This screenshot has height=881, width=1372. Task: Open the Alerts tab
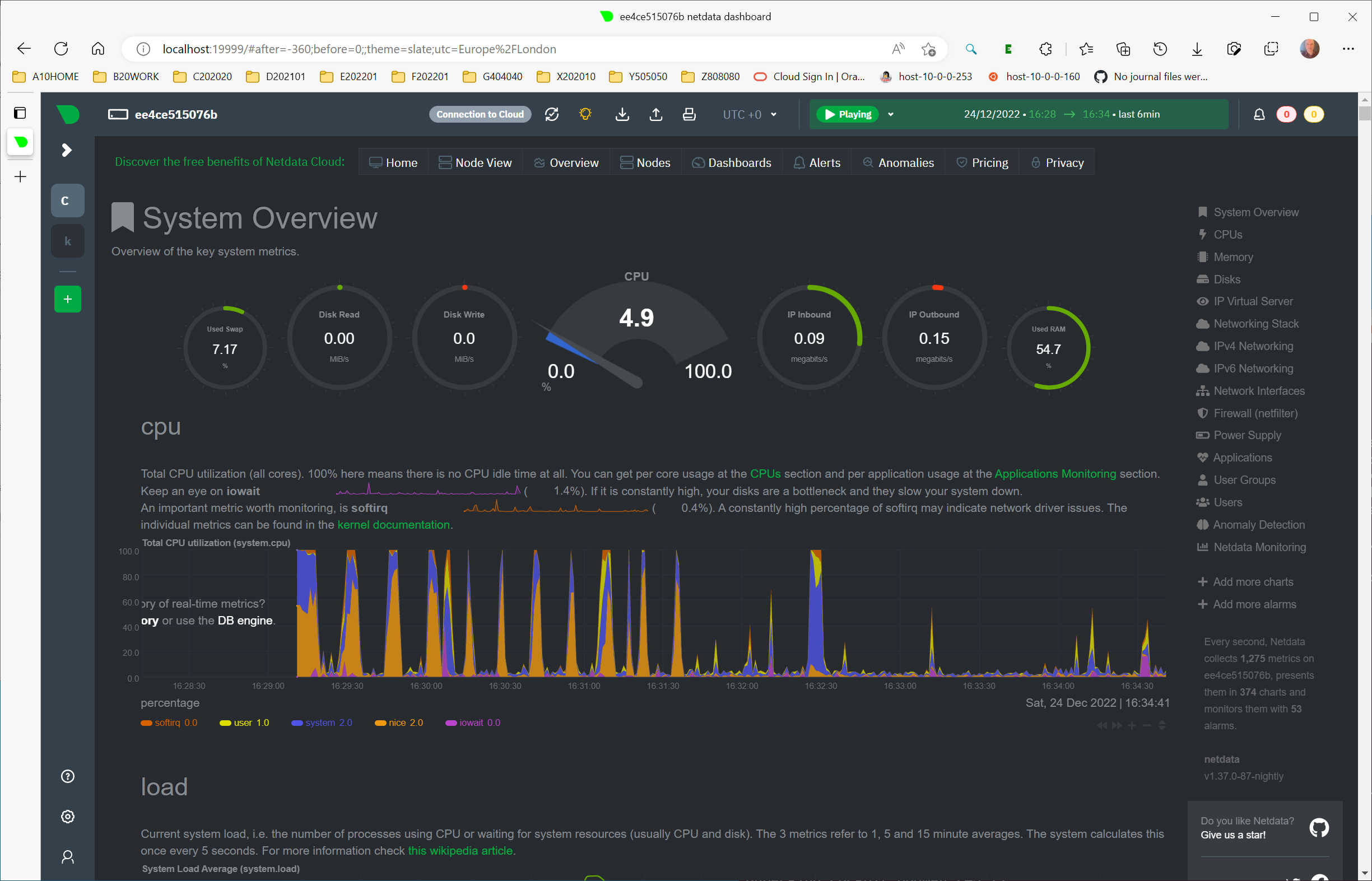click(817, 162)
